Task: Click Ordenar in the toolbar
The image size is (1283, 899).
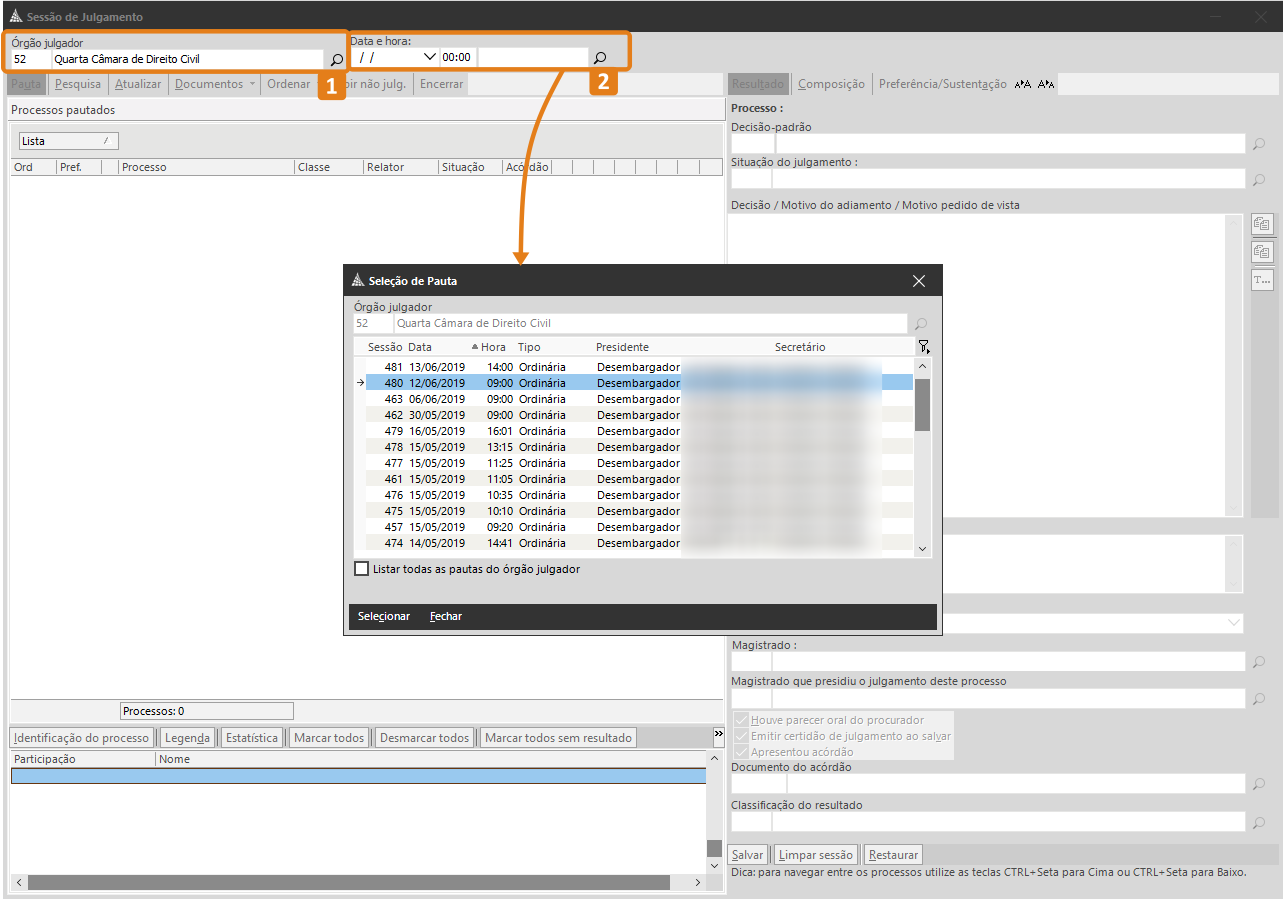Action: click(289, 84)
